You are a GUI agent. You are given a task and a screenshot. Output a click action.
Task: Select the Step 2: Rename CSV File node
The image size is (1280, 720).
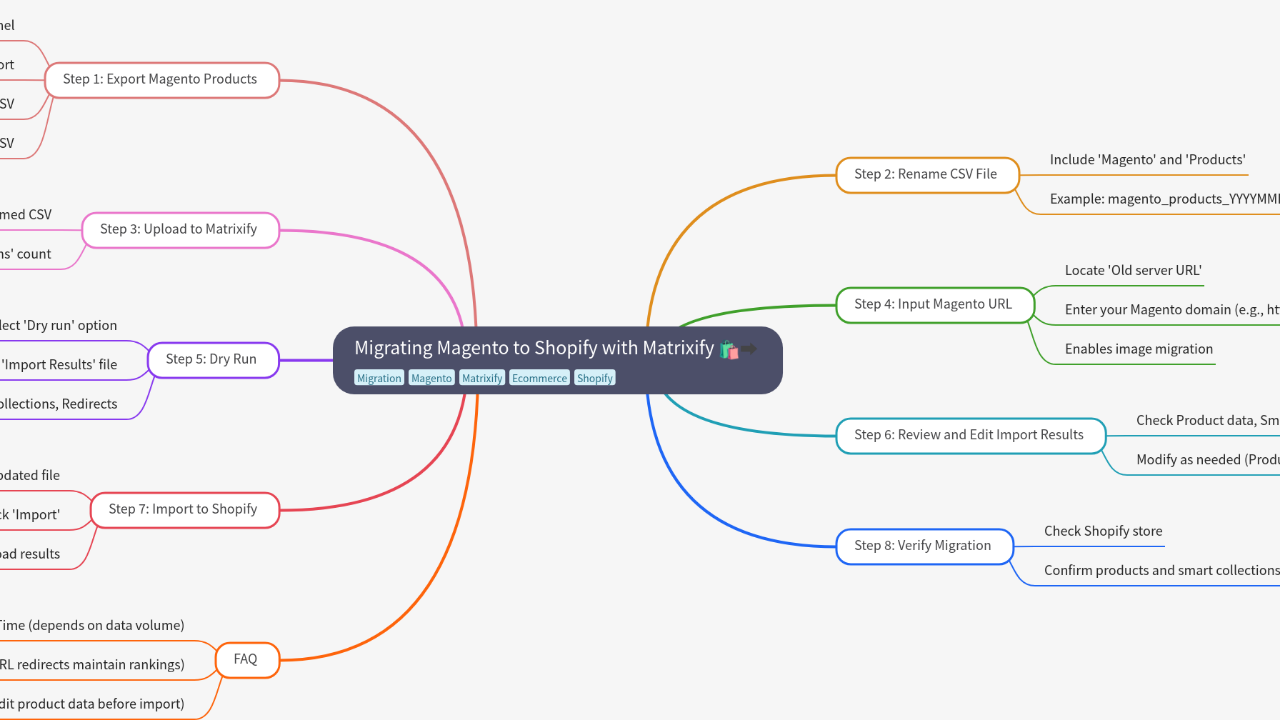tap(926, 174)
